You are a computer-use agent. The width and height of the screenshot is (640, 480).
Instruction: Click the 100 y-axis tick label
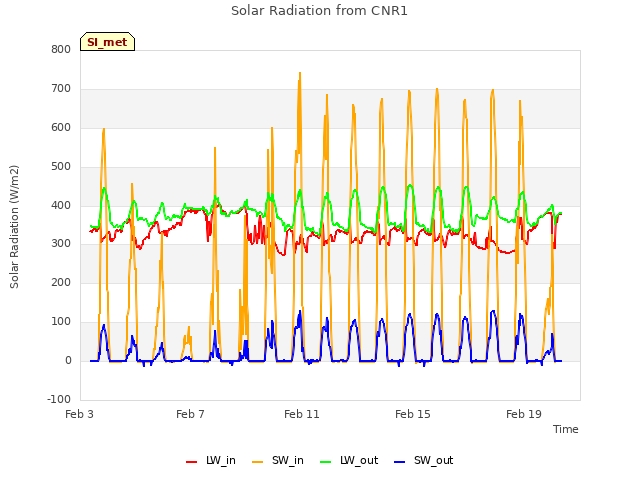click(61, 322)
